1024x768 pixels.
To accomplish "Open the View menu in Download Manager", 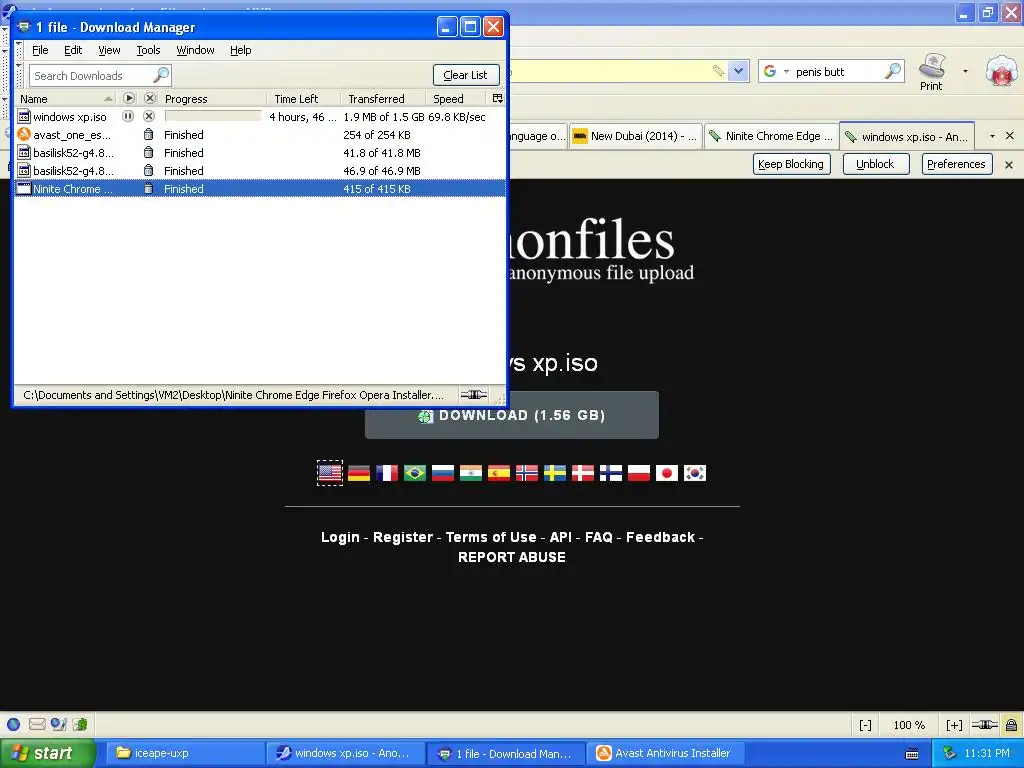I will coord(109,50).
